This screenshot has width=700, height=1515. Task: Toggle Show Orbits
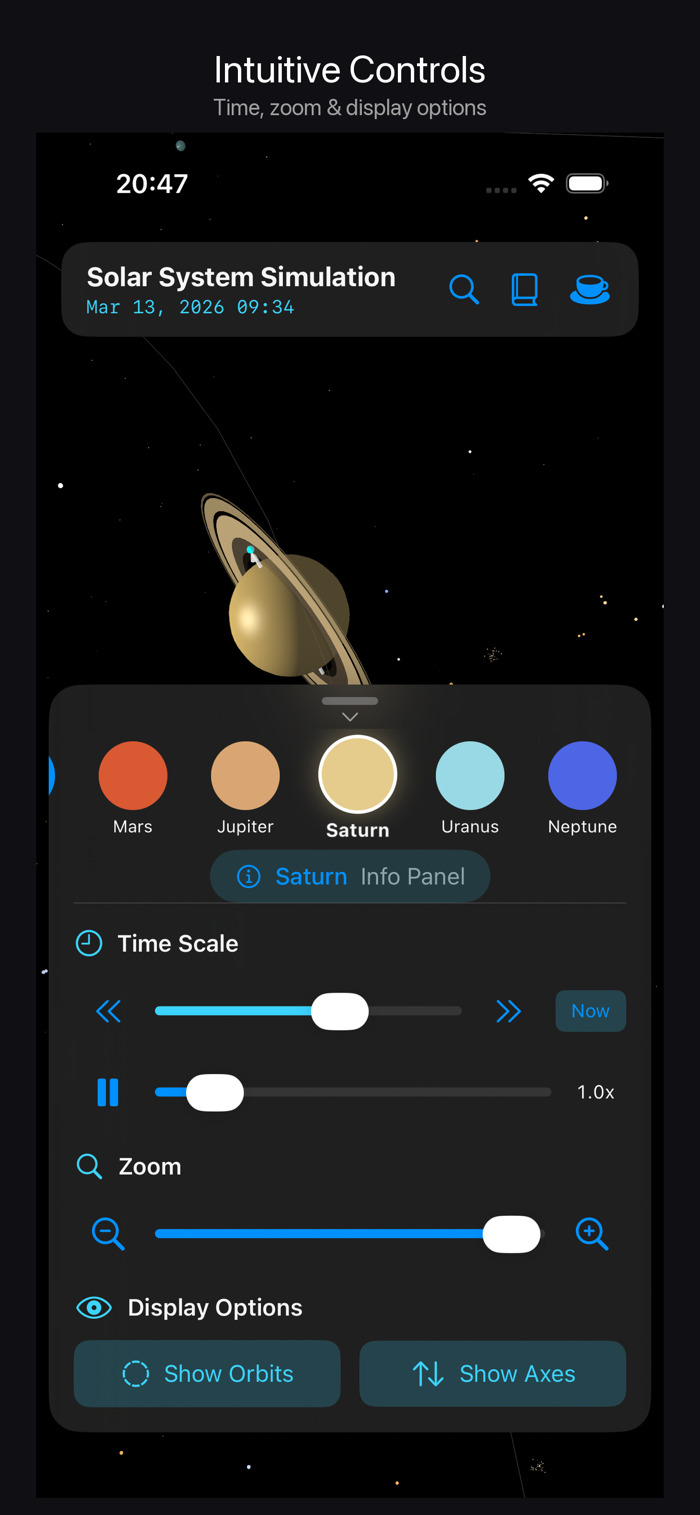207,1374
